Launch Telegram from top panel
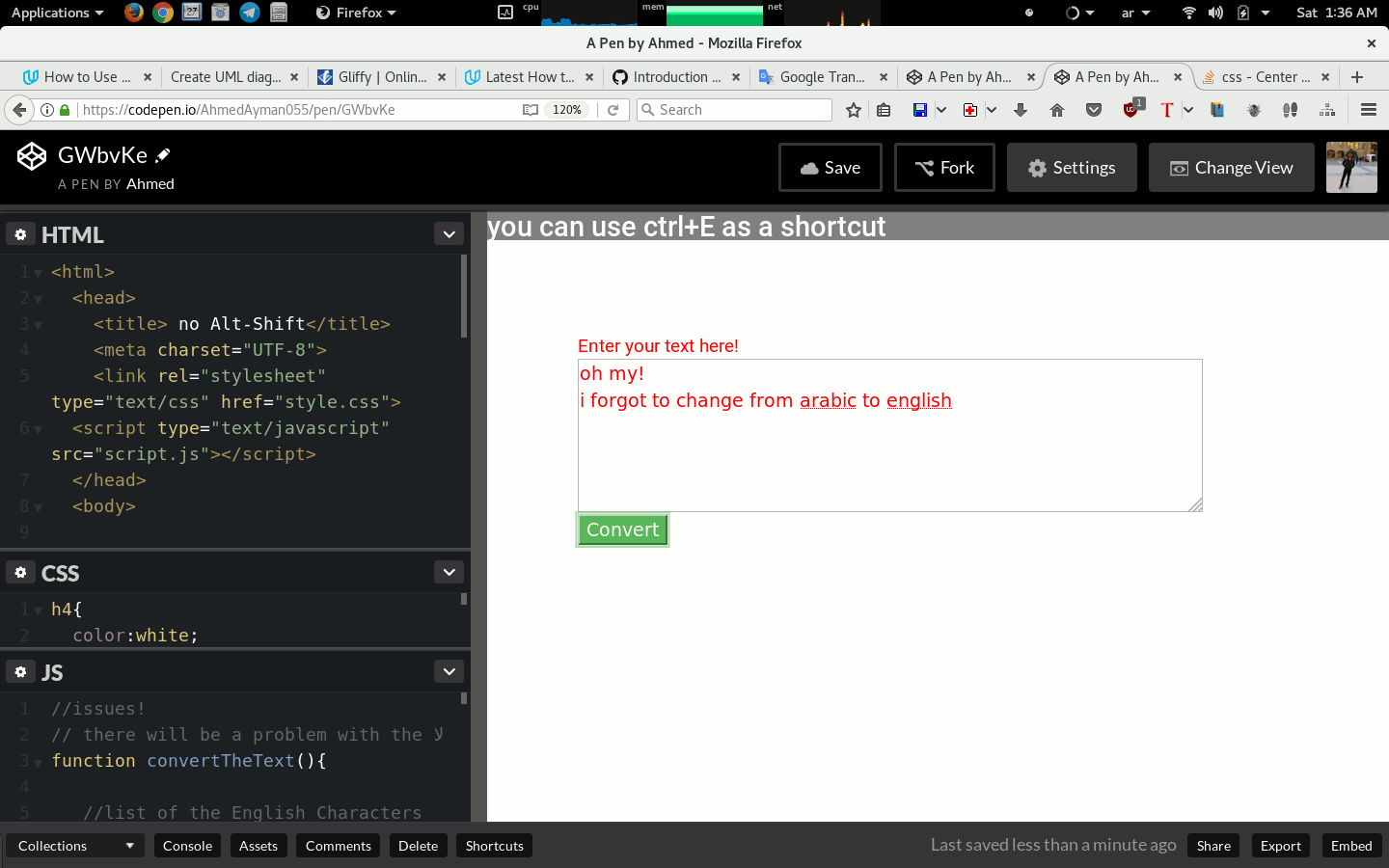 point(250,13)
